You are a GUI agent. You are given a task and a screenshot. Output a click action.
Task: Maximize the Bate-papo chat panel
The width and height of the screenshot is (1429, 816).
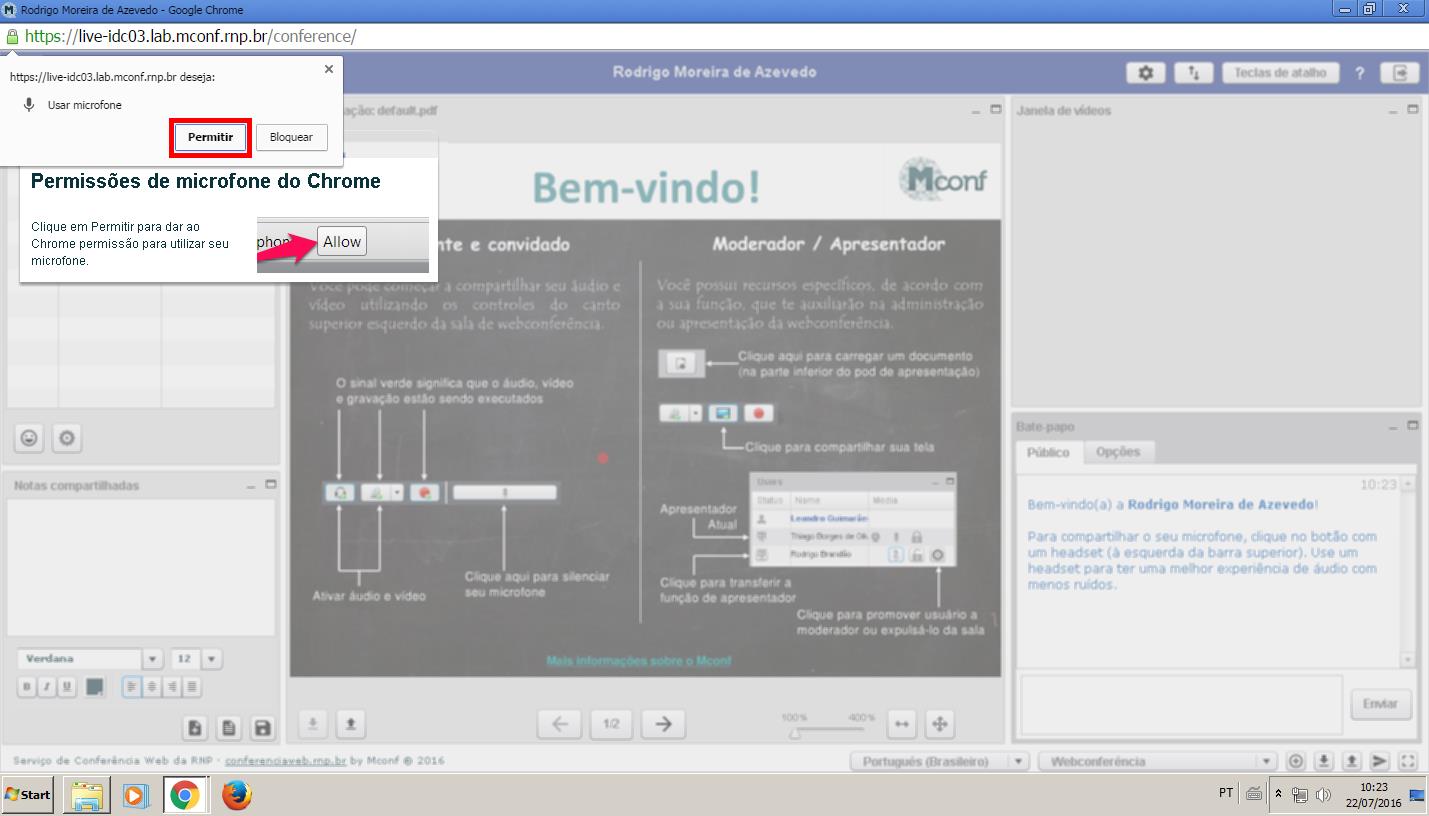tap(1413, 426)
